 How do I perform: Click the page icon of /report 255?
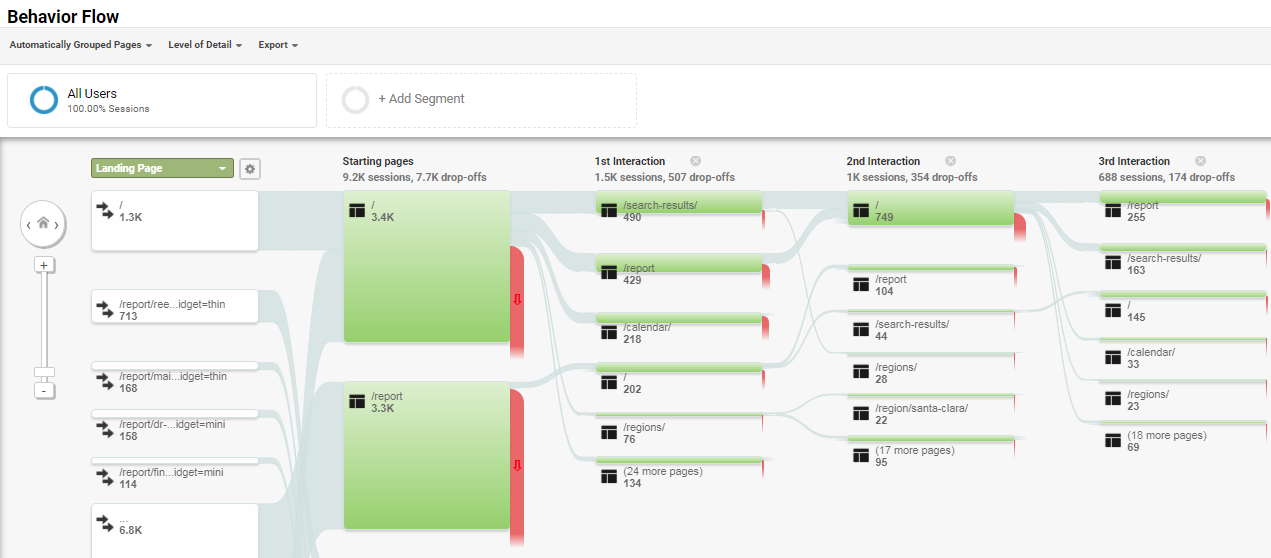pos(1112,210)
